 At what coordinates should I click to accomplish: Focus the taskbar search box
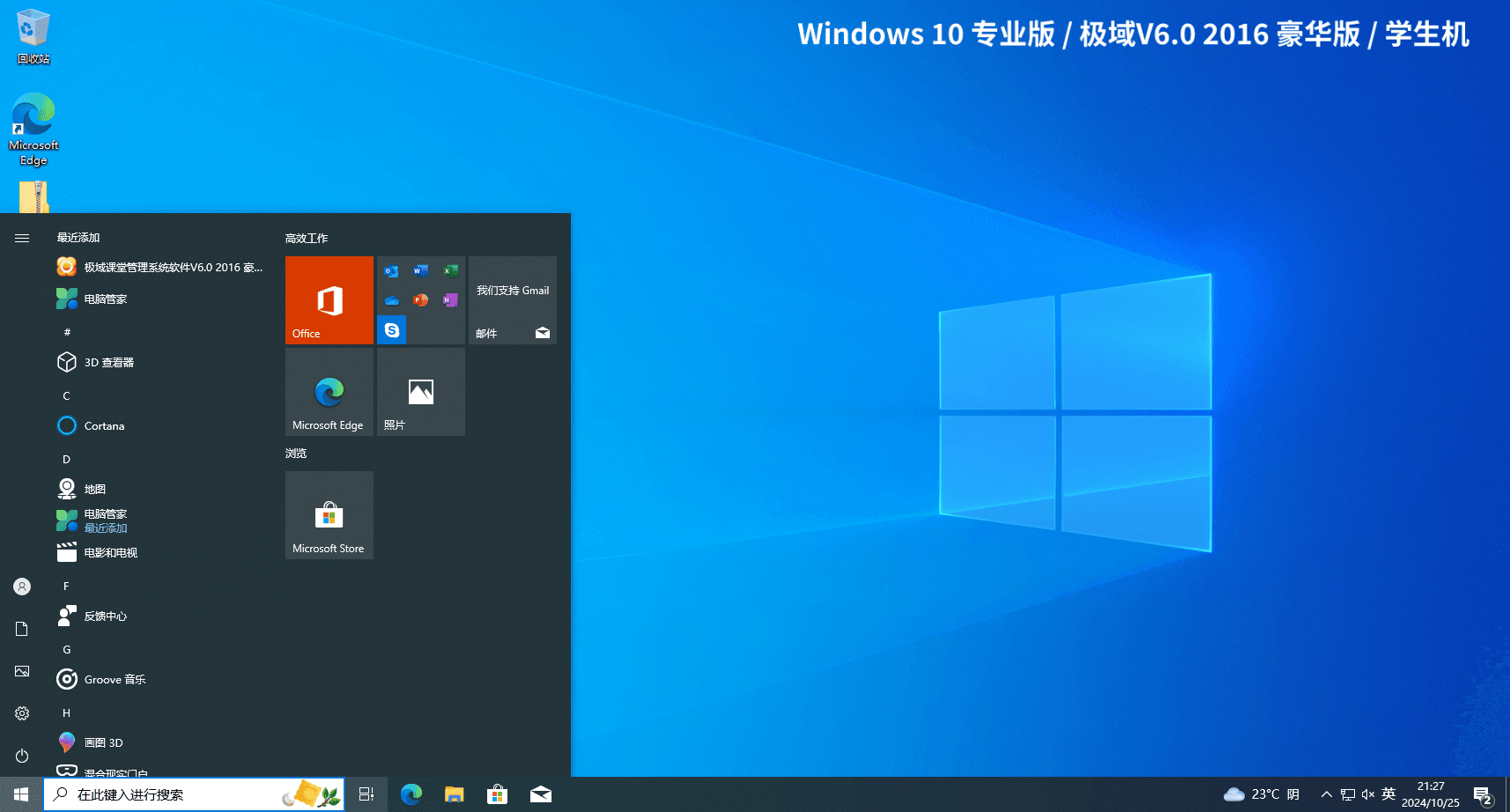pyautogui.click(x=194, y=794)
